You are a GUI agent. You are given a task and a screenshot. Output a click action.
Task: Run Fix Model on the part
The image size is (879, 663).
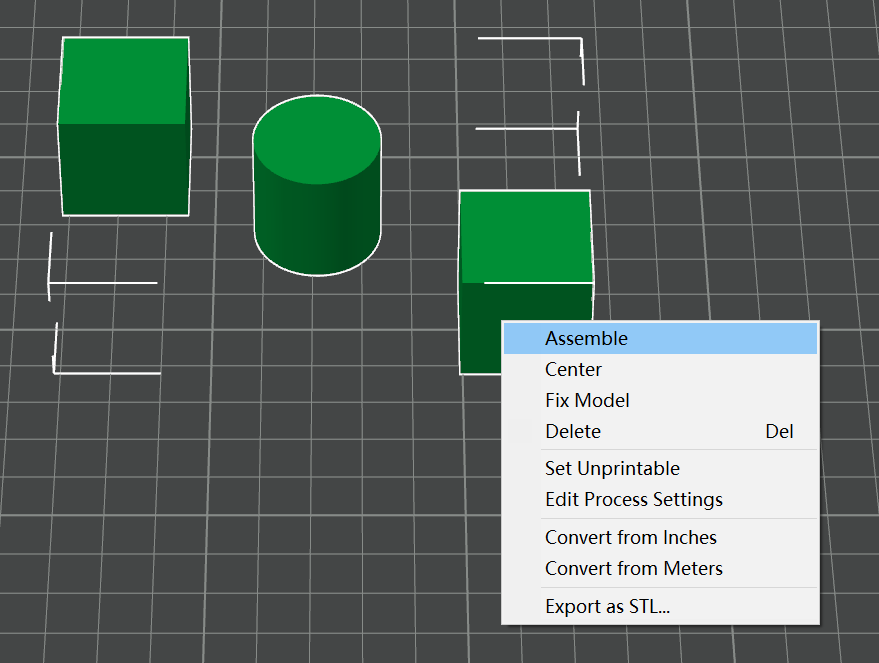coord(587,400)
